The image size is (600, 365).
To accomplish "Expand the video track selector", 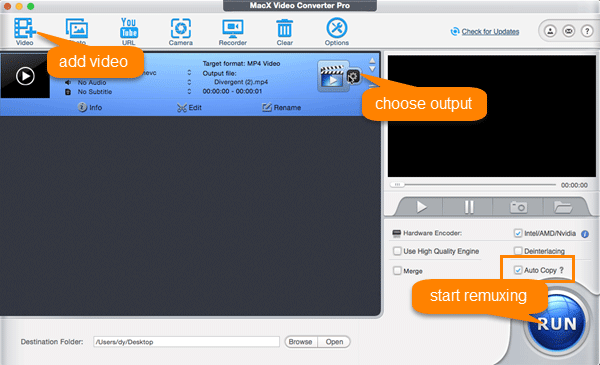I will 189,73.
